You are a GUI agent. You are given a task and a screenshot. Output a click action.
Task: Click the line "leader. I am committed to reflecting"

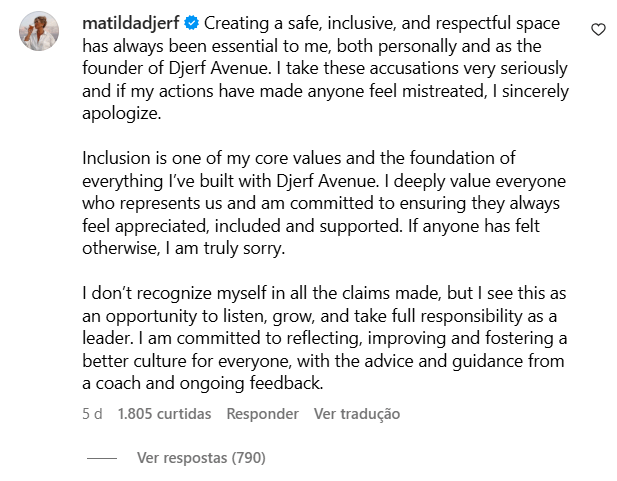[x=325, y=339]
